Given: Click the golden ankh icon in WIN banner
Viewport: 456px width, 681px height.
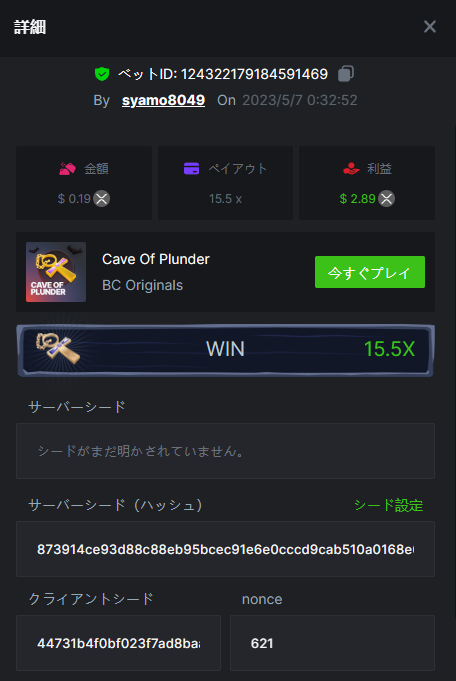Looking at the screenshot, I should [58, 349].
